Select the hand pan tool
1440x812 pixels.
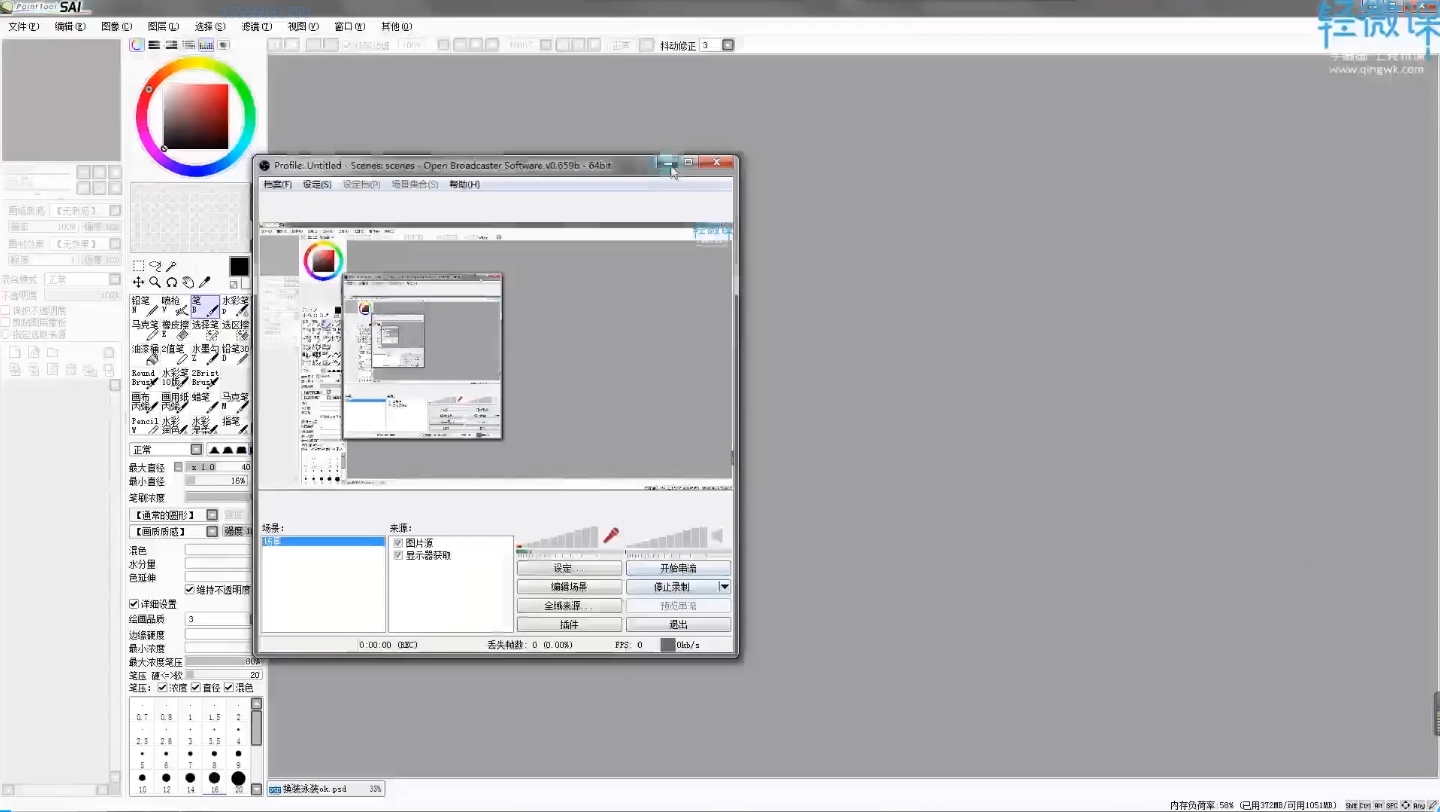[189, 283]
